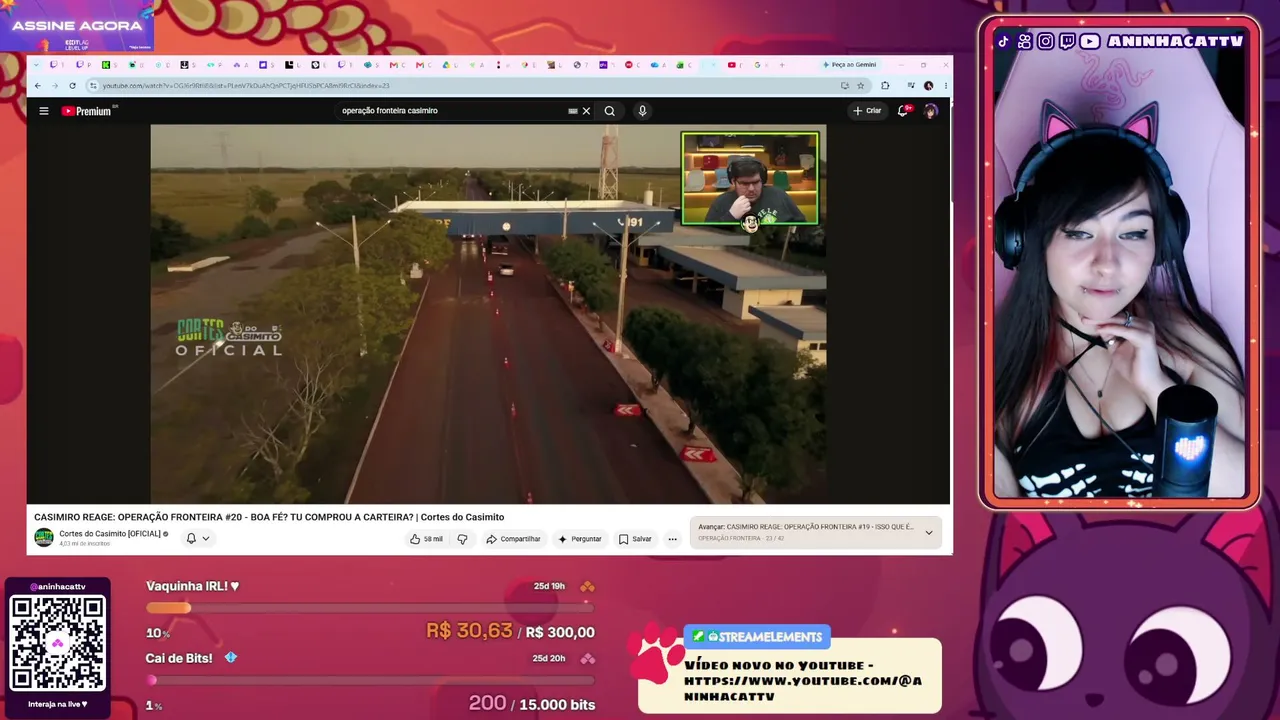Open the Cortes do Casimito [OFICIAL] channel name
Screen dimensions: 1280x720
pos(110,534)
